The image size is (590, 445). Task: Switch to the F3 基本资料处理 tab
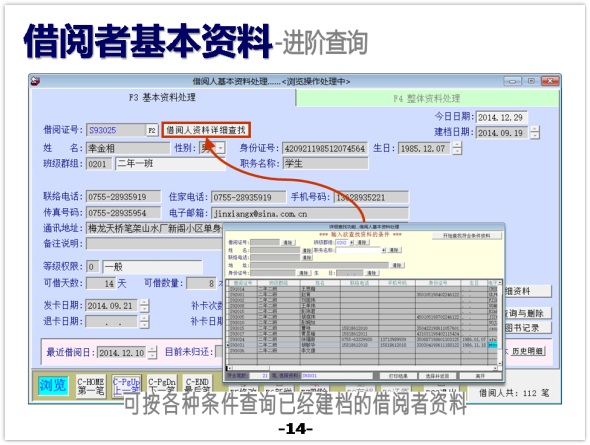pyautogui.click(x=163, y=98)
